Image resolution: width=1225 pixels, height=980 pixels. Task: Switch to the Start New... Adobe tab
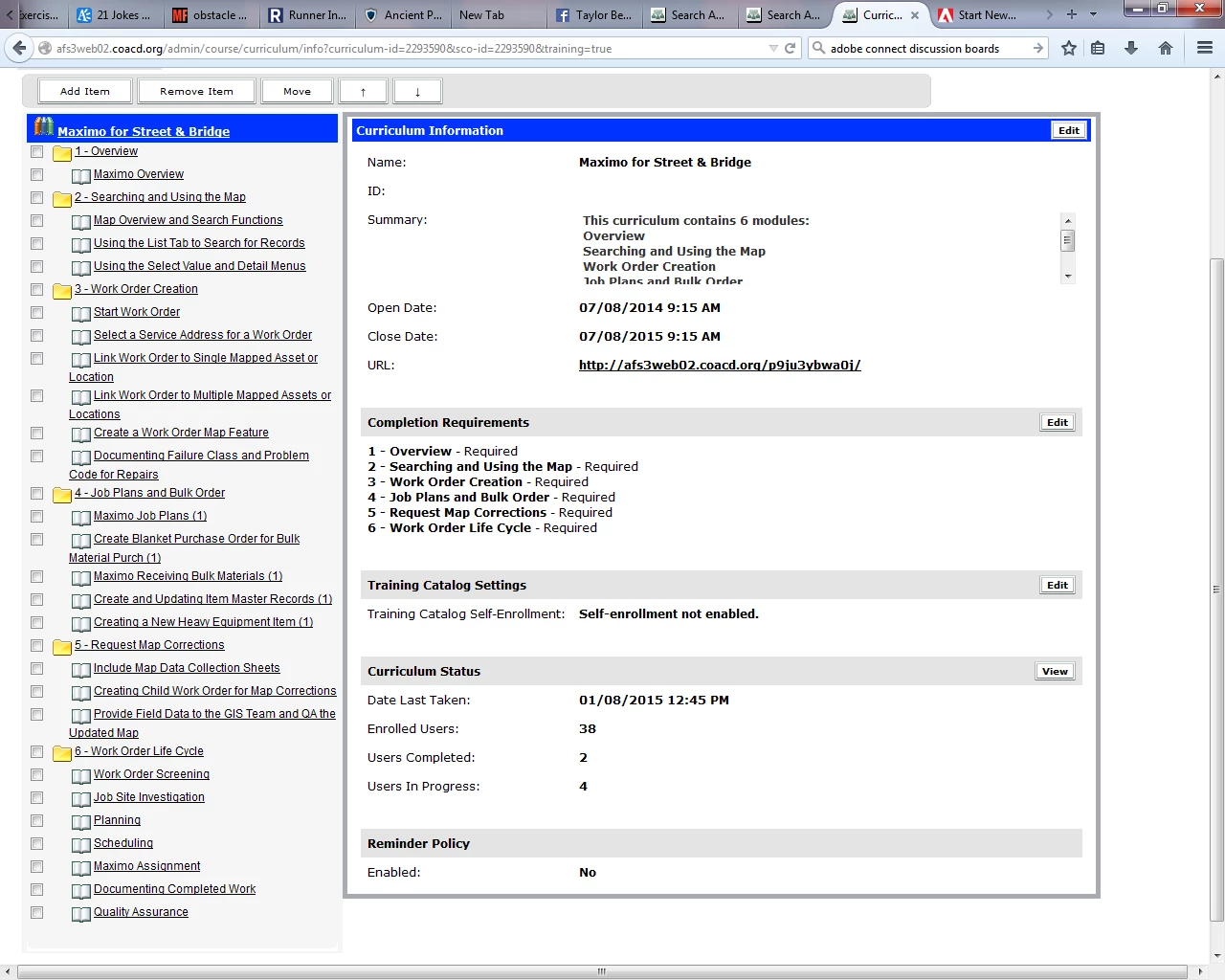[978, 14]
